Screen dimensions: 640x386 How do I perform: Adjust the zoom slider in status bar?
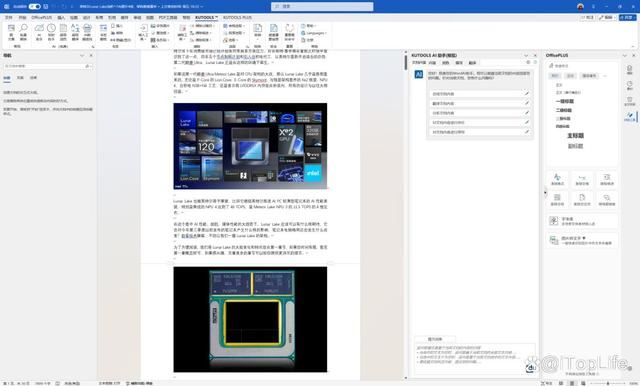click(x=608, y=383)
